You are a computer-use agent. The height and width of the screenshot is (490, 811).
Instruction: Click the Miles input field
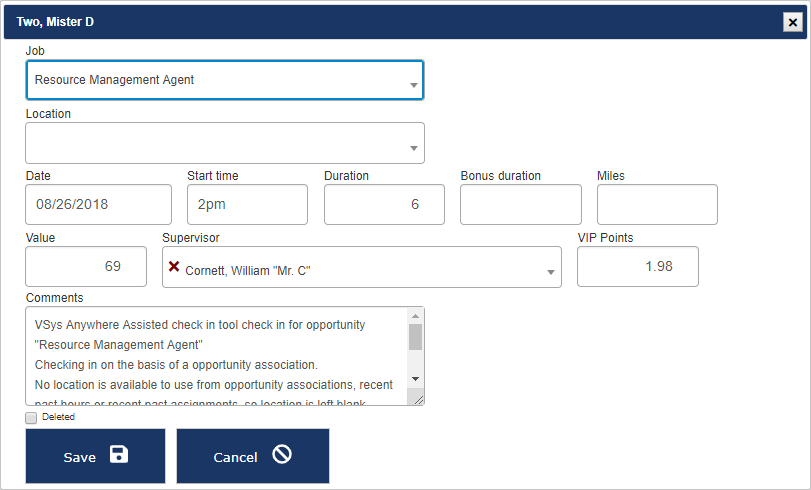coord(657,205)
